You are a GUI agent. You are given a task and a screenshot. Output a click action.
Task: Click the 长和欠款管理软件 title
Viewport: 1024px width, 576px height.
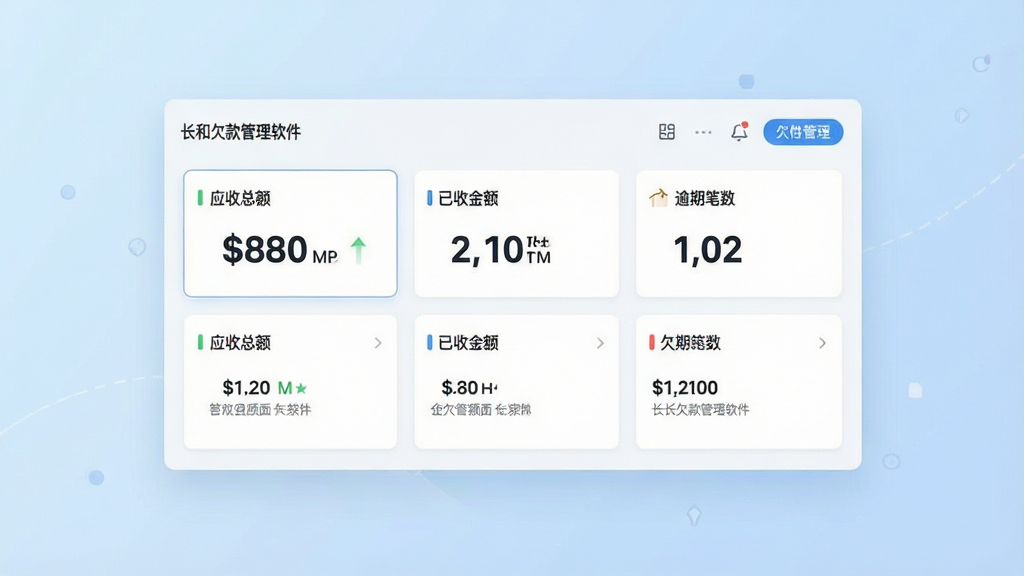tap(241, 132)
